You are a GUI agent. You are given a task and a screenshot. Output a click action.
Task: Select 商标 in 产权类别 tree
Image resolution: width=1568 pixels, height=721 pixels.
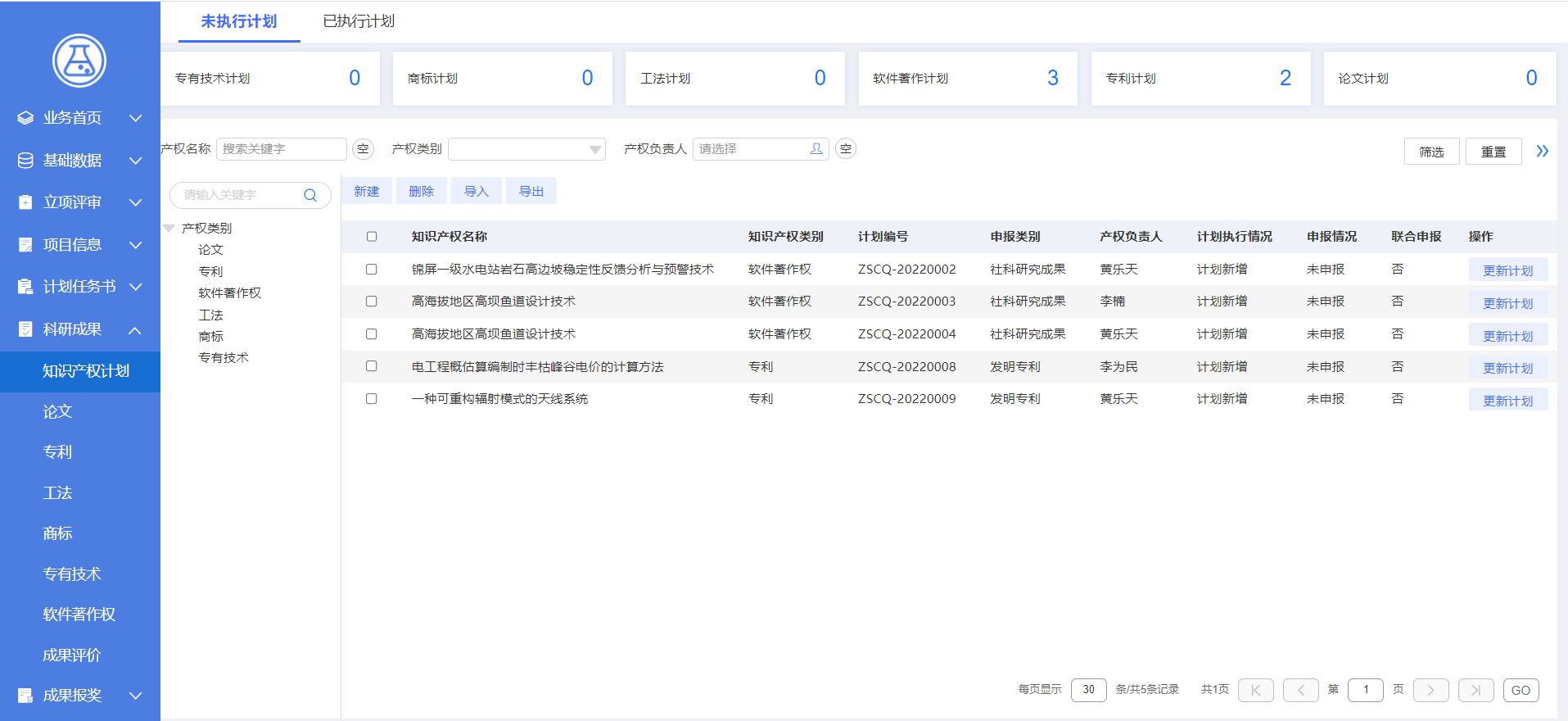[210, 337]
